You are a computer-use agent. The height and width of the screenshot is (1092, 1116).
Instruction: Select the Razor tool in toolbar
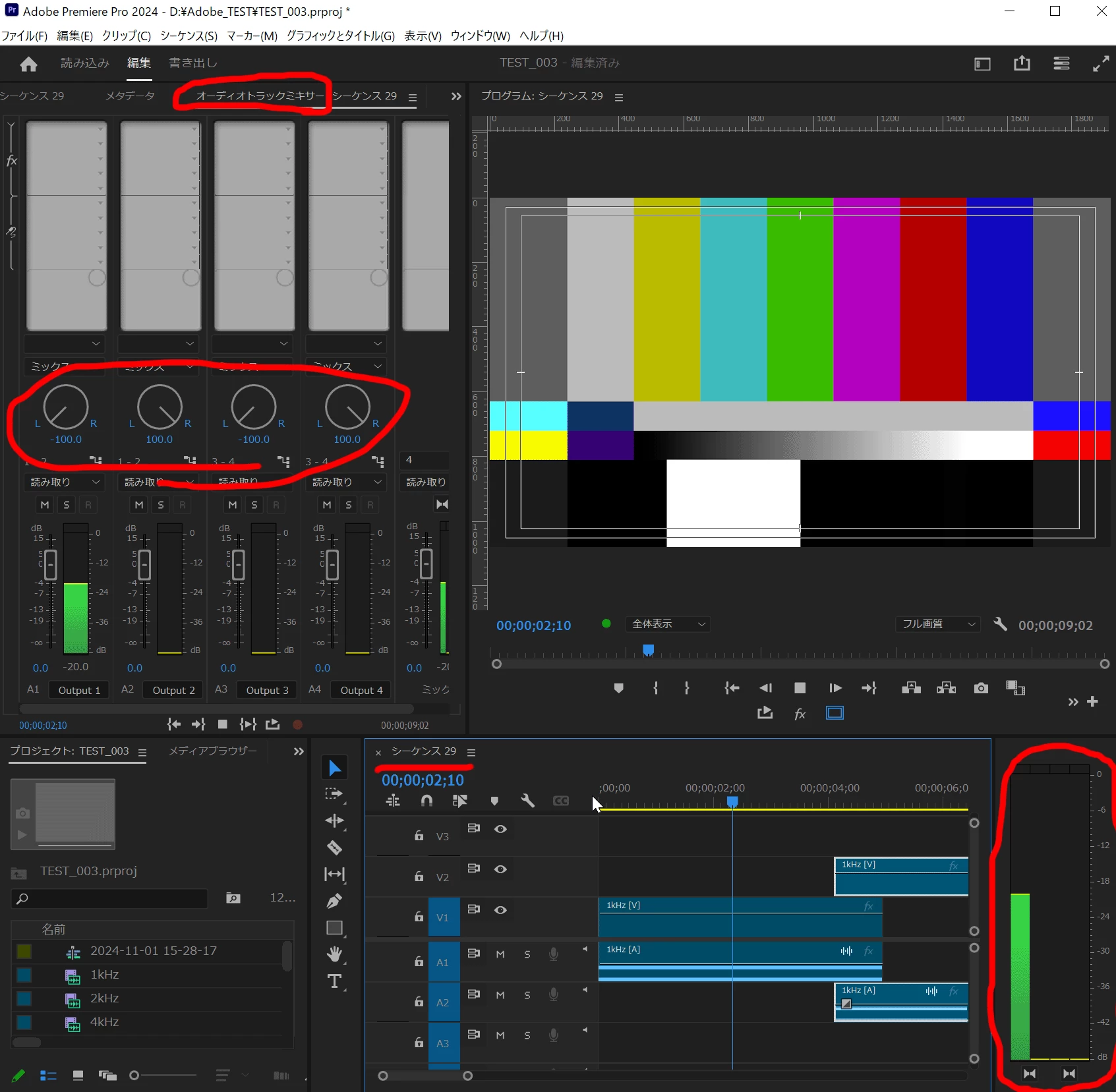(x=334, y=848)
